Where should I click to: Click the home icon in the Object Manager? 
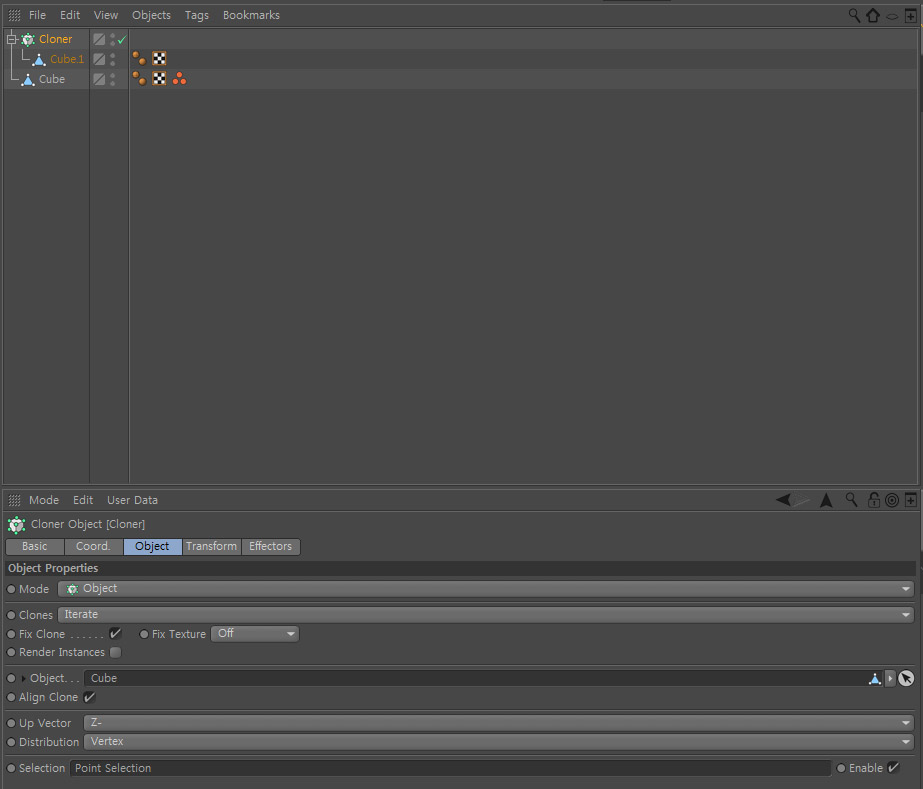[x=873, y=15]
